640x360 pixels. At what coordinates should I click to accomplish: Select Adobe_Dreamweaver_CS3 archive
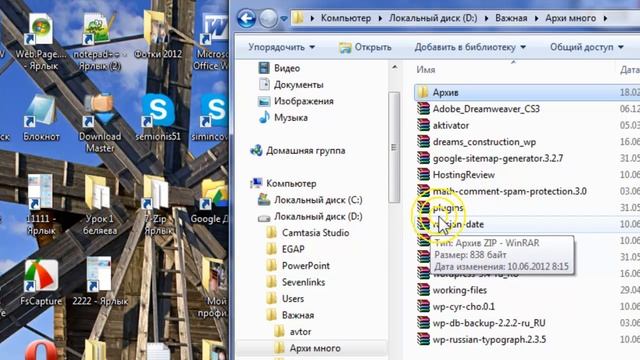(479, 109)
